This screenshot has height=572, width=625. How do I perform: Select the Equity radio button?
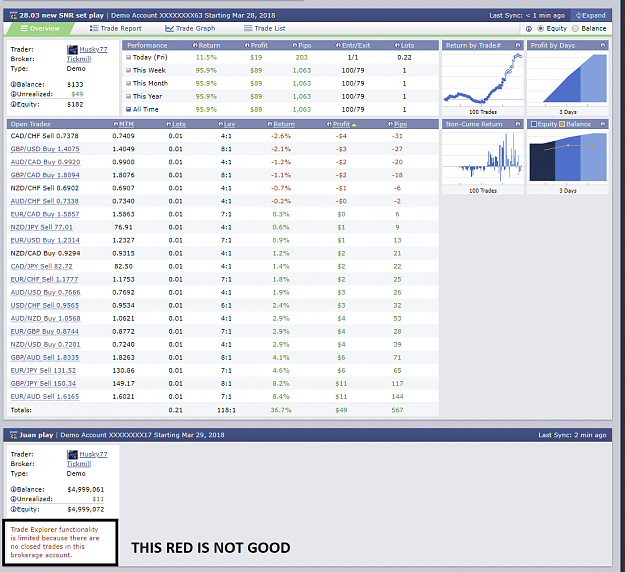(x=540, y=29)
